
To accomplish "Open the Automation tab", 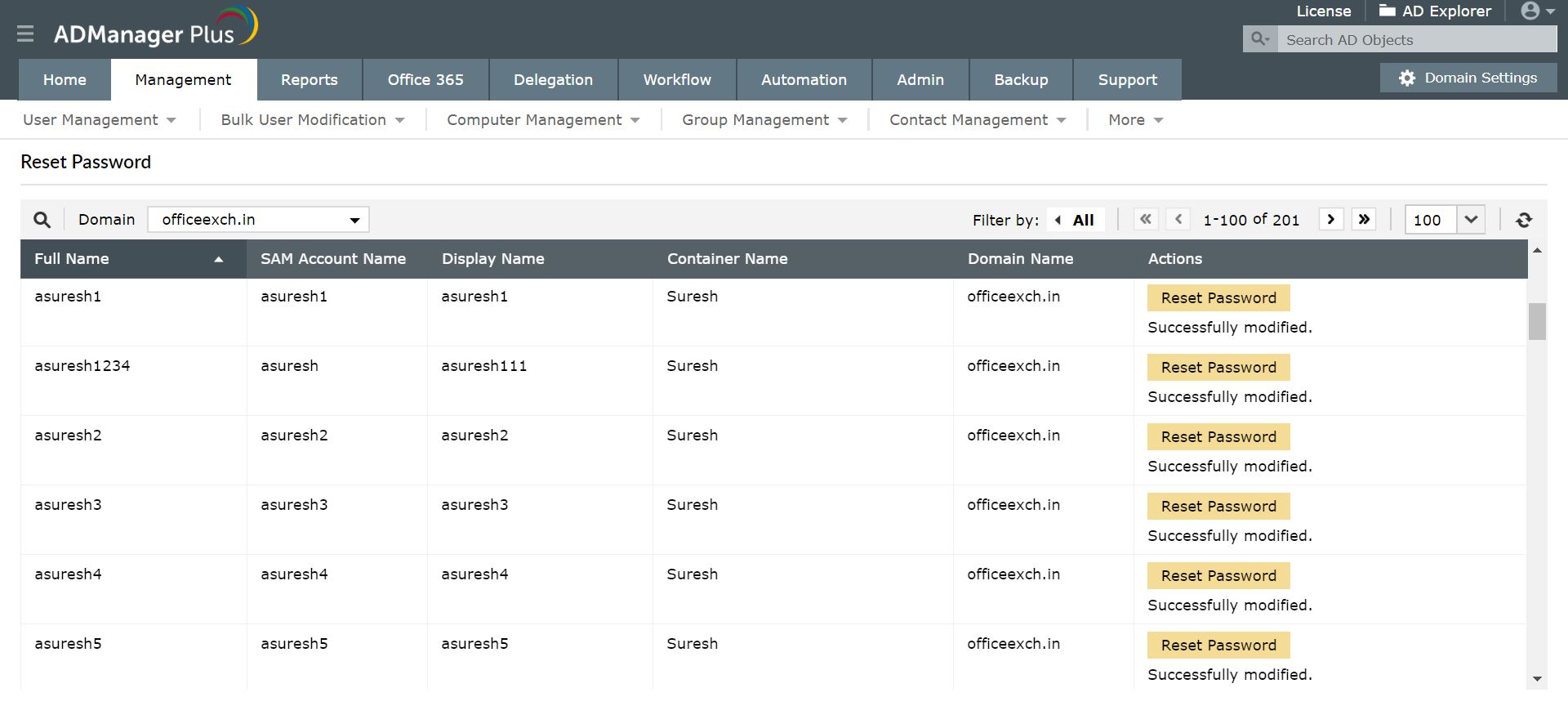I will 804,80.
